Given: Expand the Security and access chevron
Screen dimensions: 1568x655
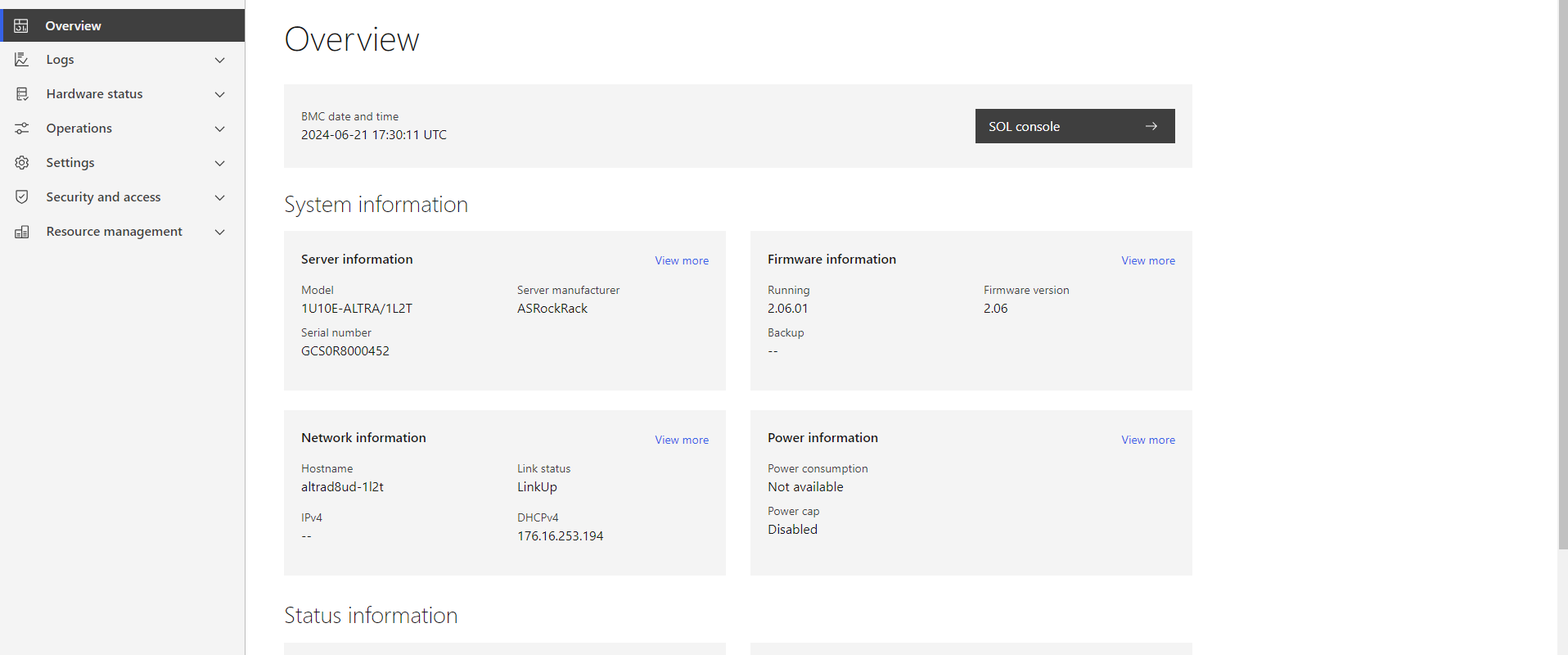Looking at the screenshot, I should click(x=219, y=197).
